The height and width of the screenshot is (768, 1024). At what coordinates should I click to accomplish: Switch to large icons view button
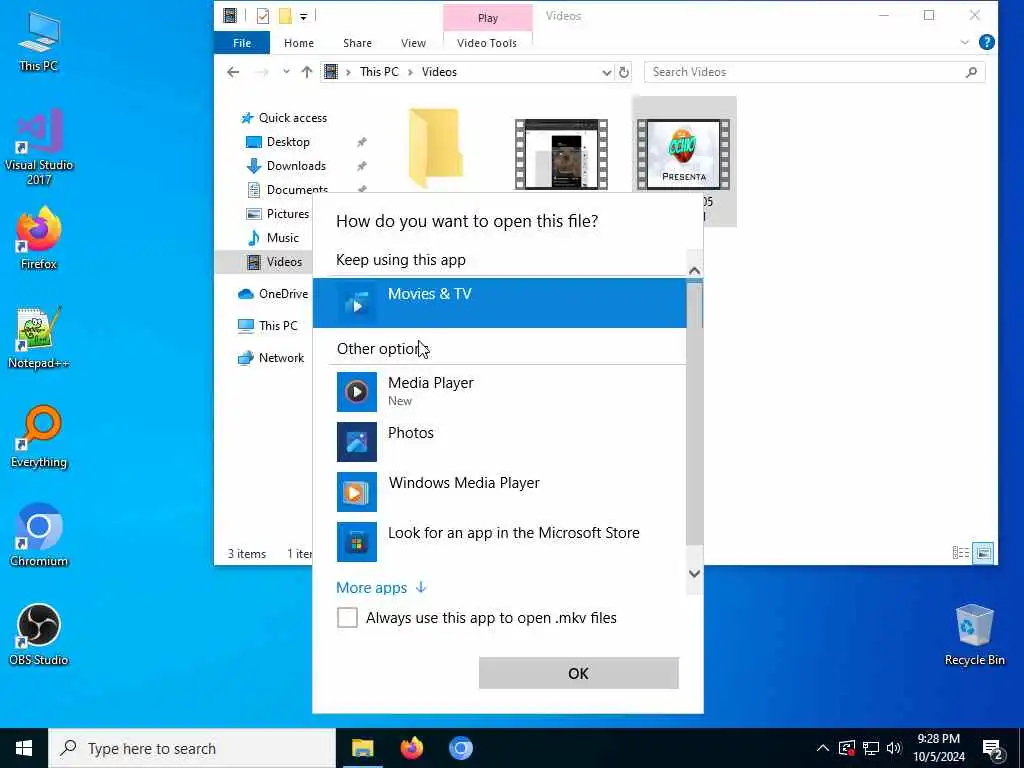[983, 553]
